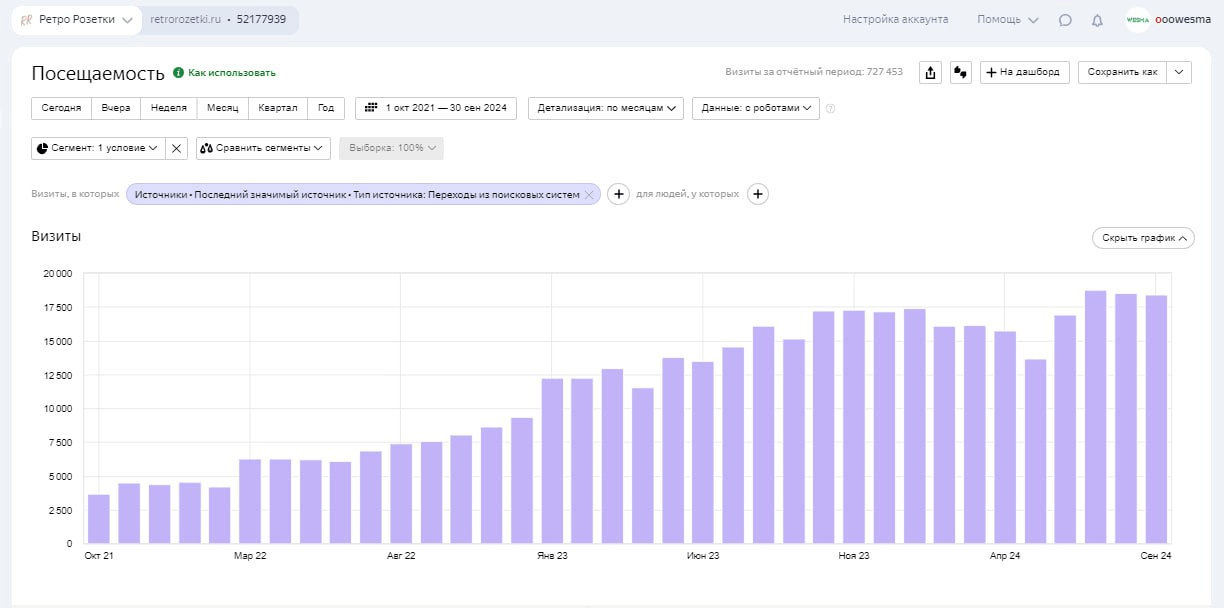The height and width of the screenshot is (608, 1224).
Task: Open the arrow next to Сохранить как
Action: click(1180, 72)
